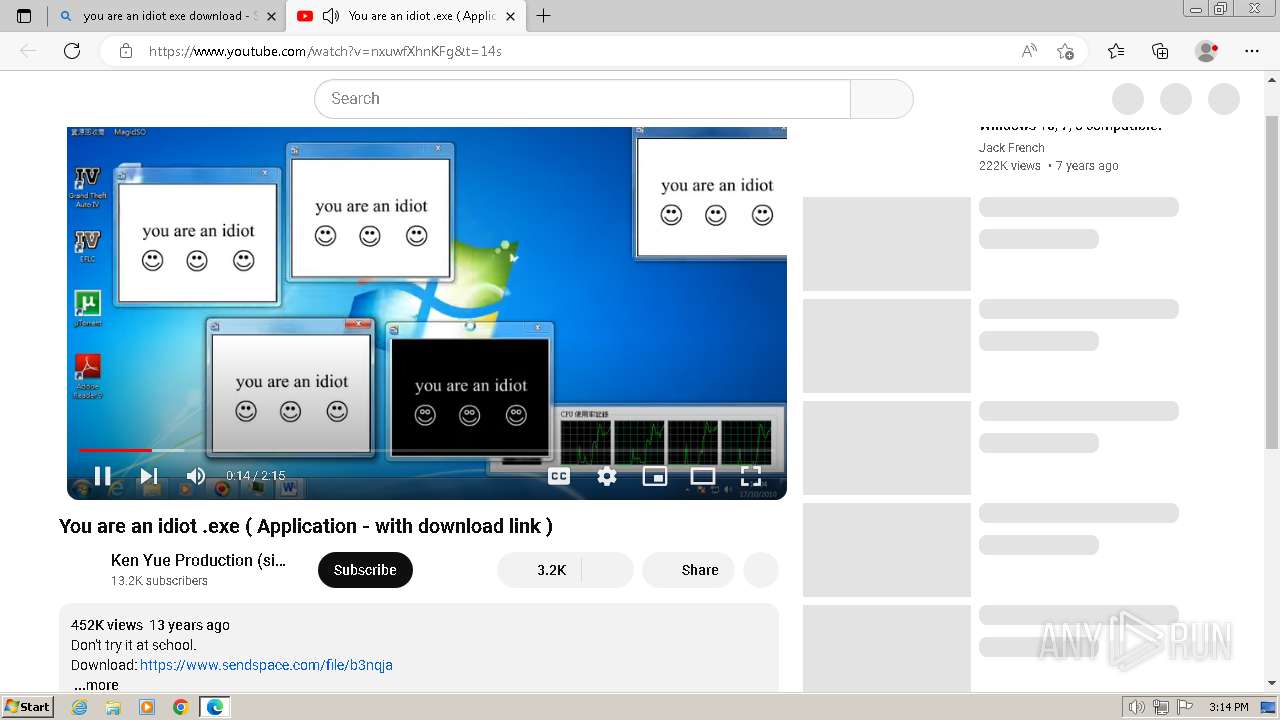Screen dimensions: 1280x720
Task: Open the Favorites list
Action: click(1116, 51)
